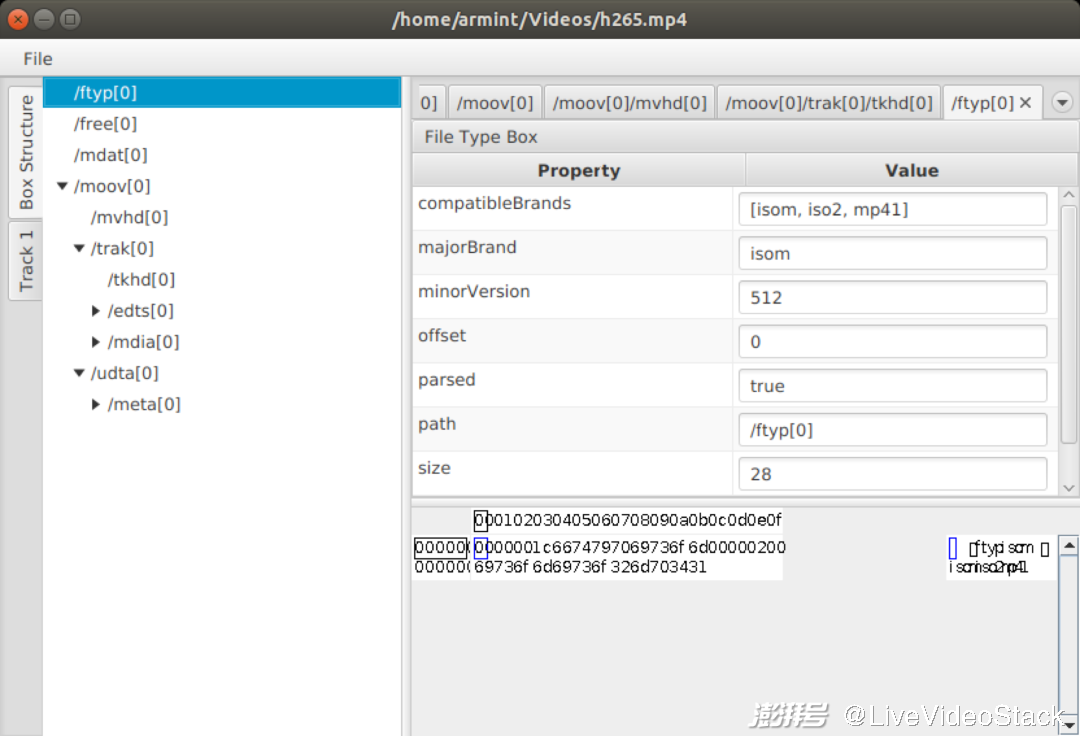Select the /edts[0] tree node label
The image size is (1080, 736).
click(x=141, y=311)
